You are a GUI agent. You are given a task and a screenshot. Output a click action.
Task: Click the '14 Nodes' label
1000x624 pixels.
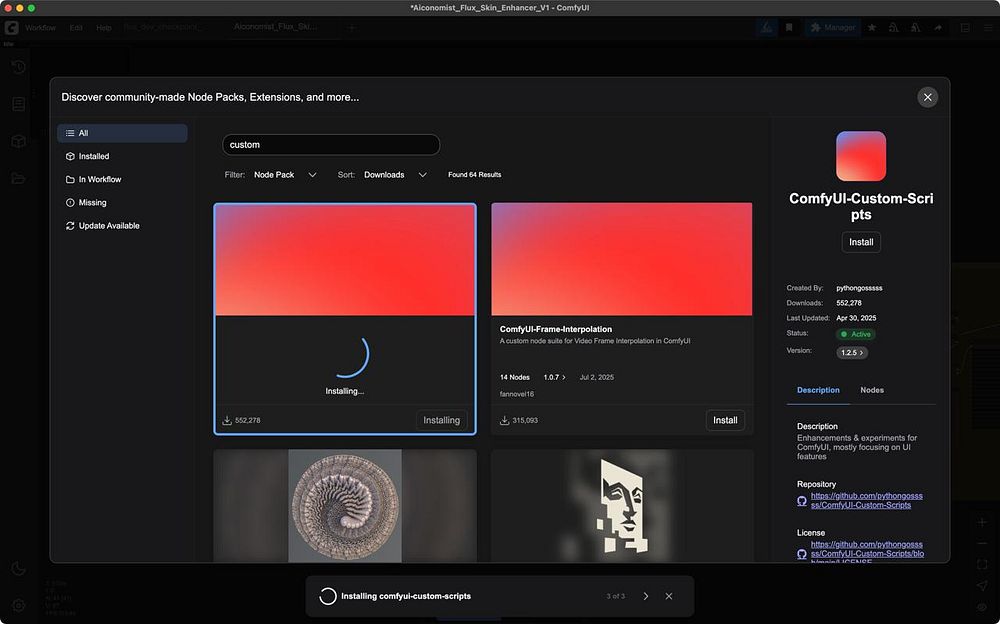[x=514, y=377]
